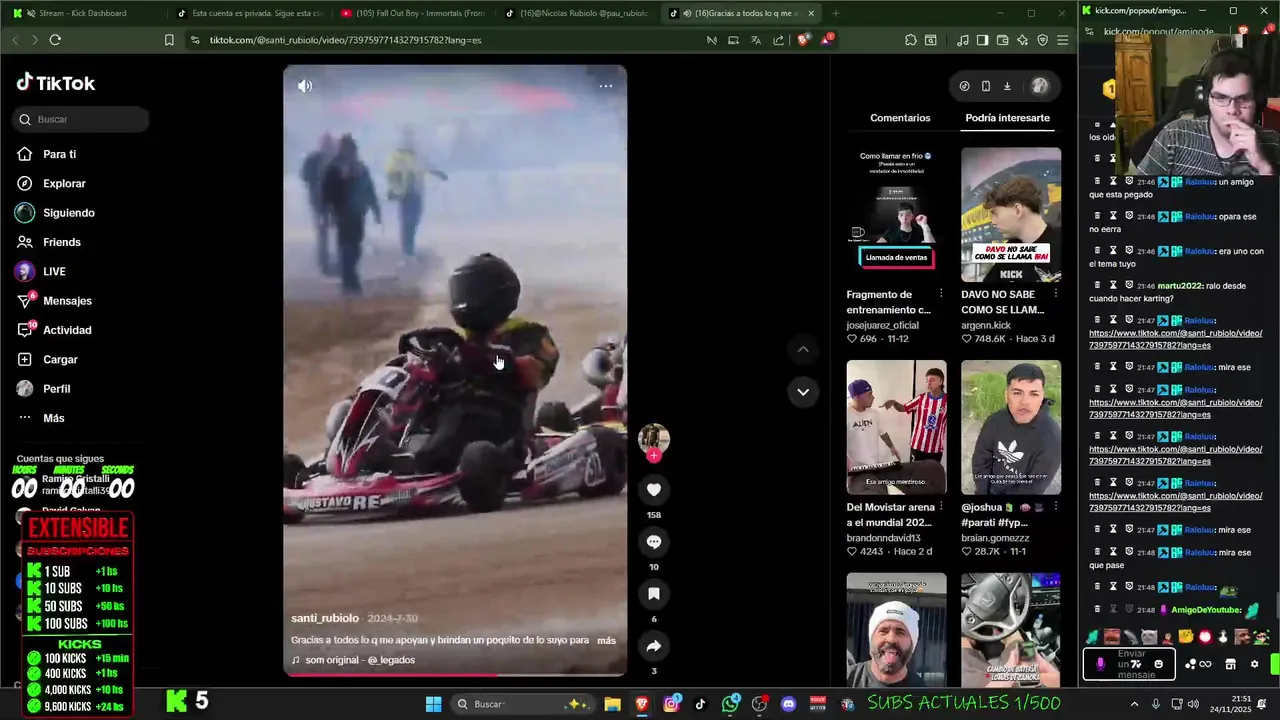The width and height of the screenshot is (1280, 720).
Task: Click the phone app icon in top pill
Action: [986, 86]
